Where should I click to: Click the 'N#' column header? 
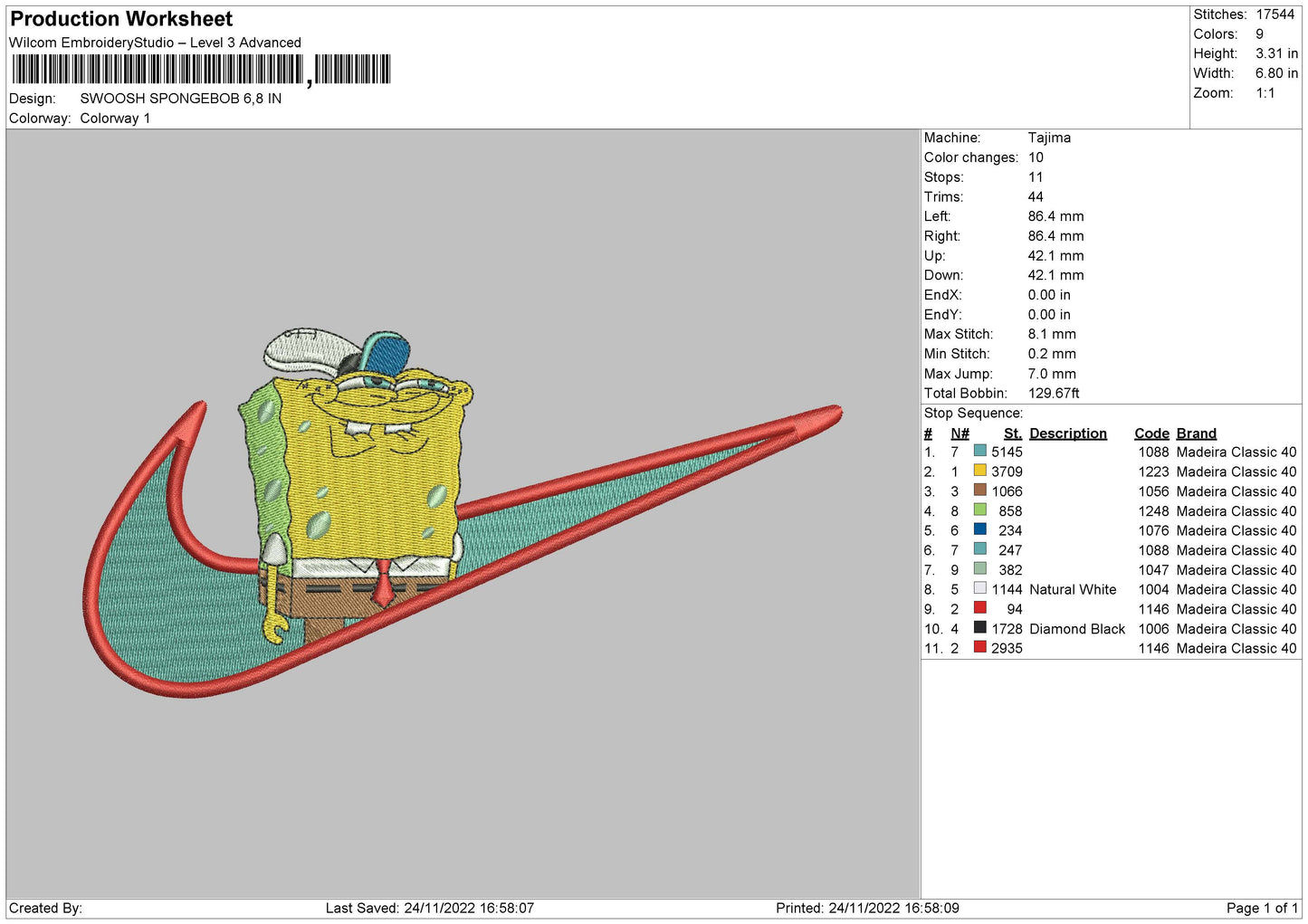point(960,433)
